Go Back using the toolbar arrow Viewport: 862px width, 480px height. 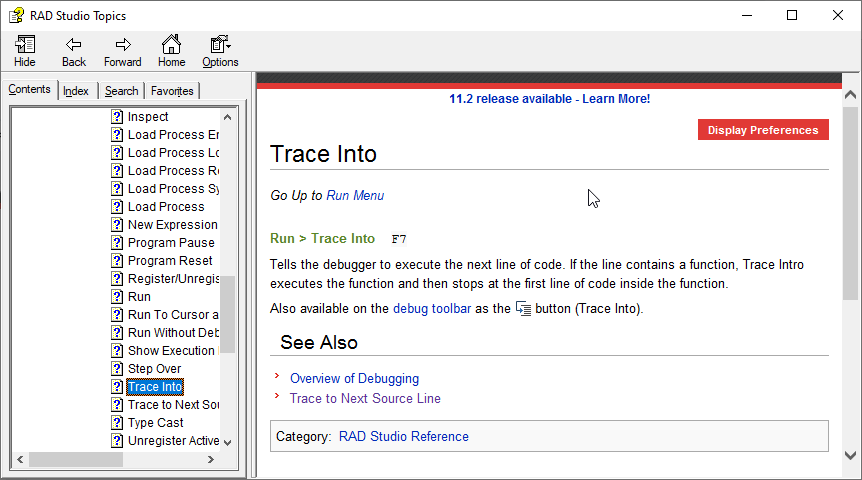(x=74, y=45)
